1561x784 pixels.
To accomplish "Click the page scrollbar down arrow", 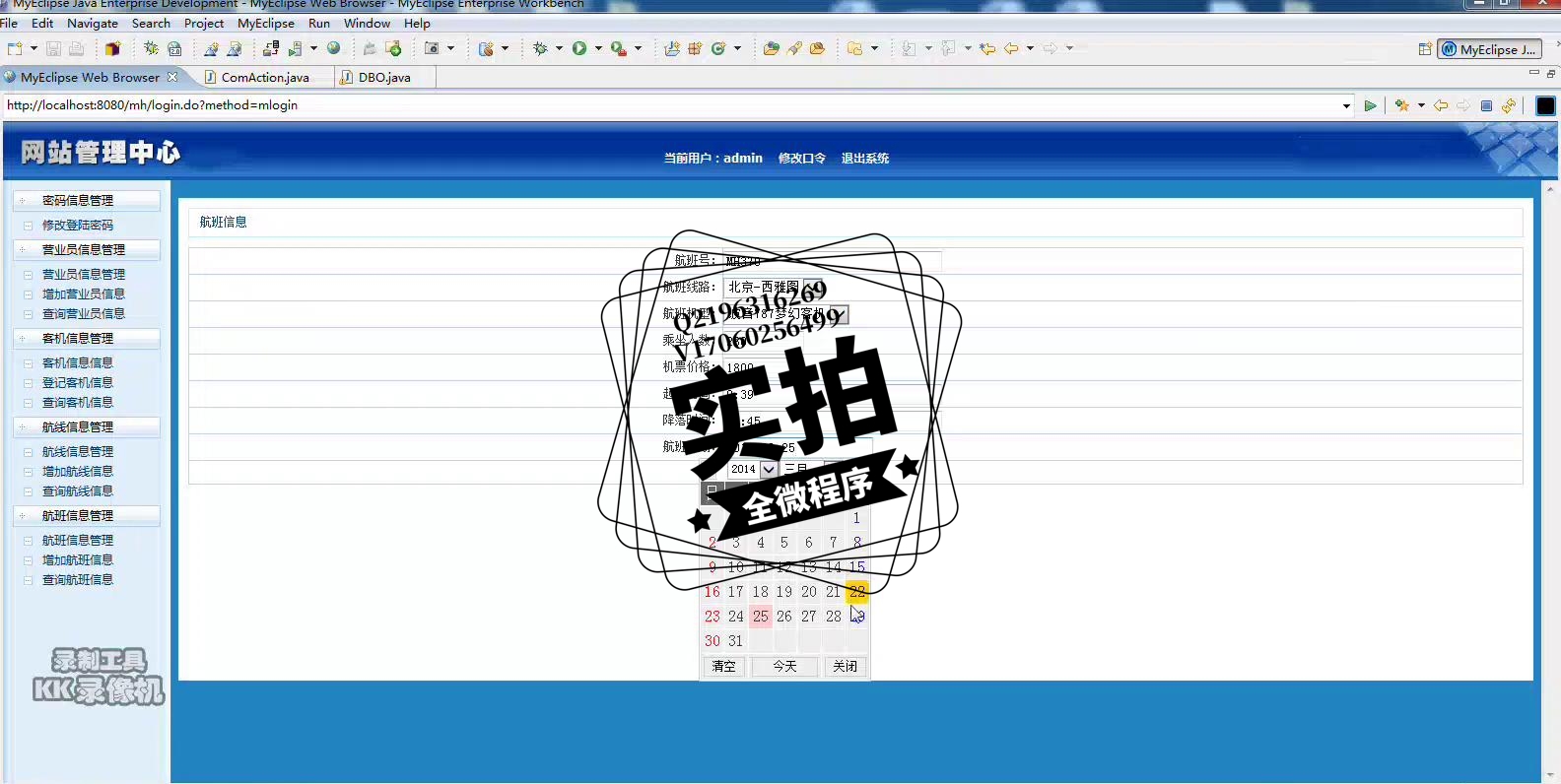I will [x=1550, y=775].
